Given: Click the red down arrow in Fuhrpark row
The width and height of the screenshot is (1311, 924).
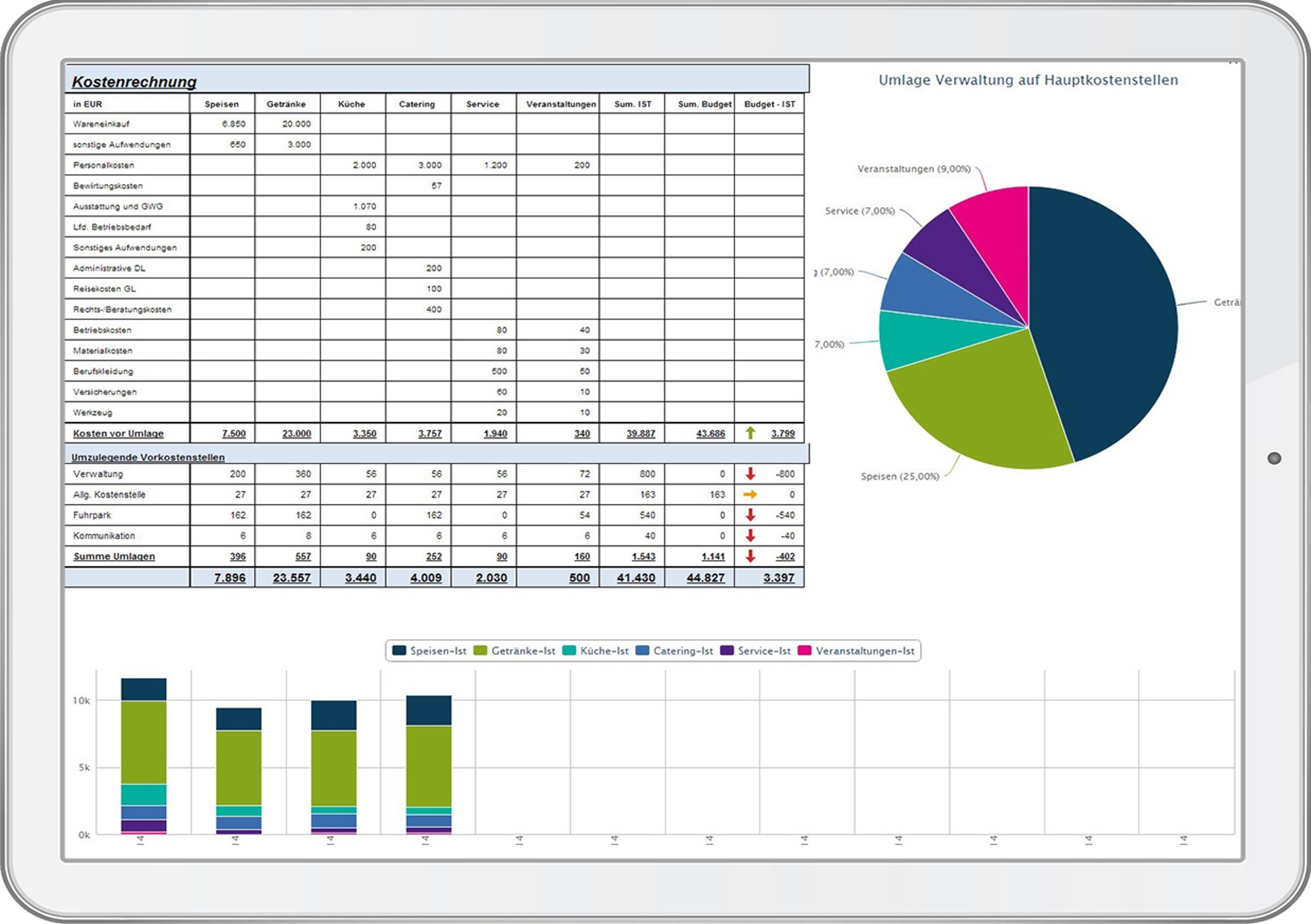Looking at the screenshot, I should point(750,515).
